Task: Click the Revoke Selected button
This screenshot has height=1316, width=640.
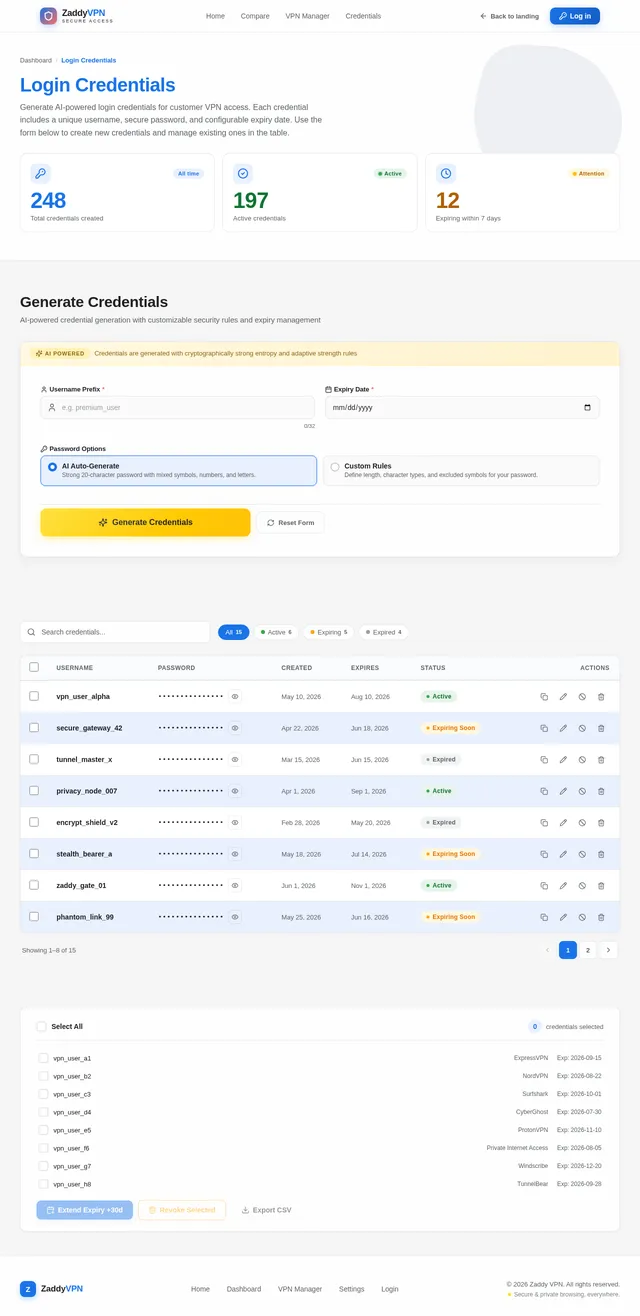Action: tap(182, 1210)
